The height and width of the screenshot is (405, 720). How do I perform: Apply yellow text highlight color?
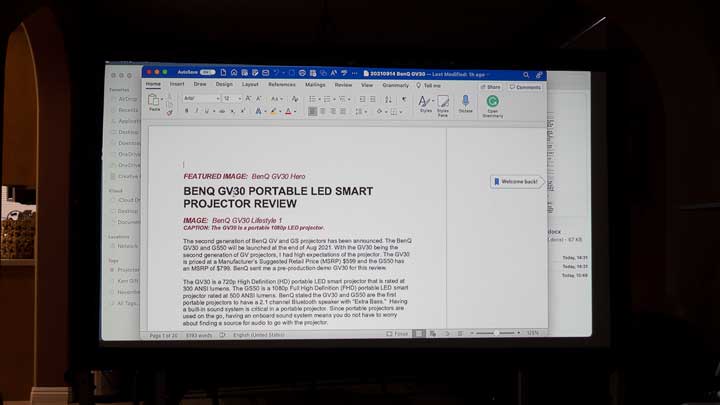click(274, 112)
